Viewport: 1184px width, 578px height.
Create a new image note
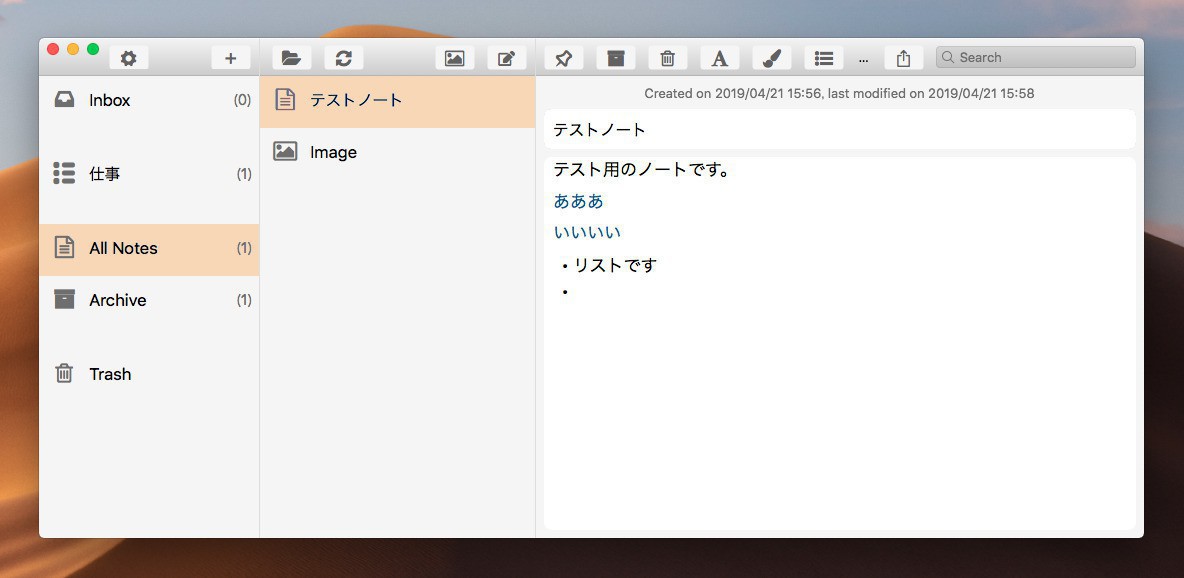tap(455, 58)
